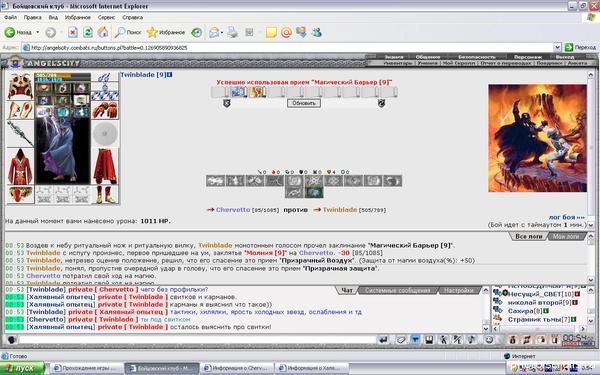Click the browser Forward arrow button
The height and width of the screenshot is (375, 600).
pos(51,33)
